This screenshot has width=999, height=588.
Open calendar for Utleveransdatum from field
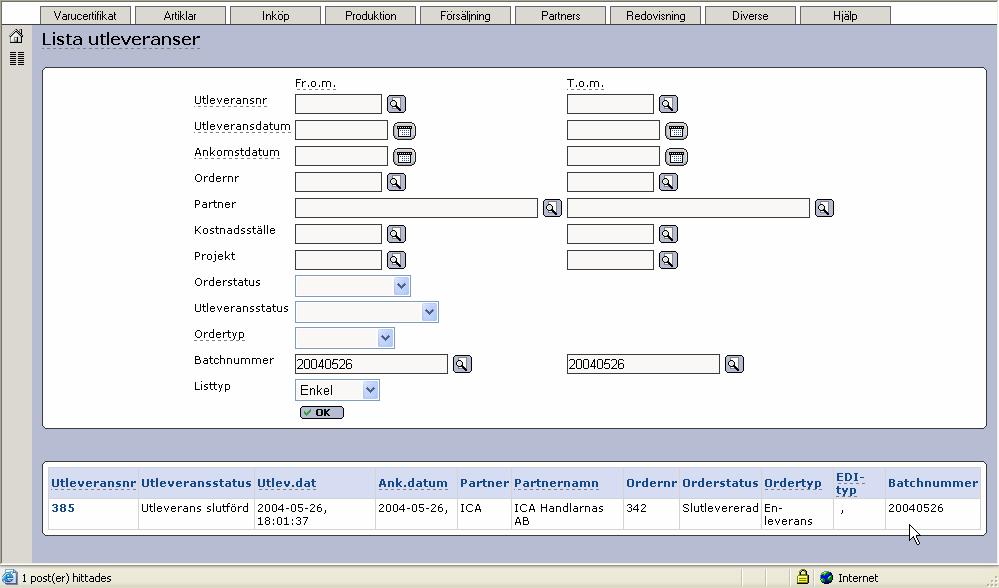point(405,131)
